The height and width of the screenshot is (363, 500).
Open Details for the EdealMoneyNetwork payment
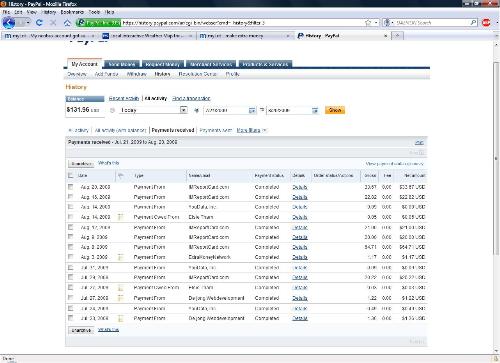coord(300,257)
